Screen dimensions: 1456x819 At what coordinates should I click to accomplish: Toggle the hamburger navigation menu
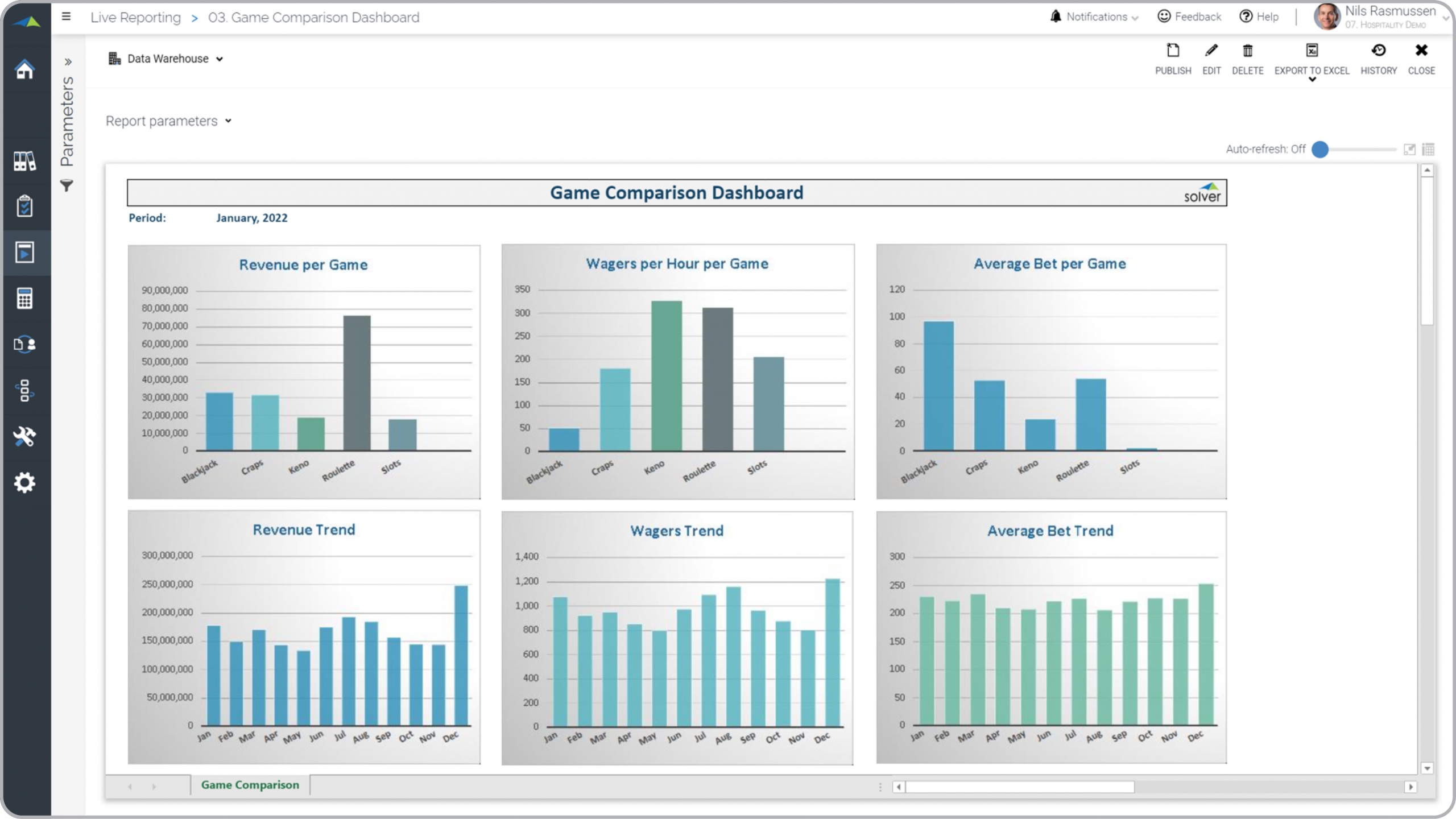[67, 16]
